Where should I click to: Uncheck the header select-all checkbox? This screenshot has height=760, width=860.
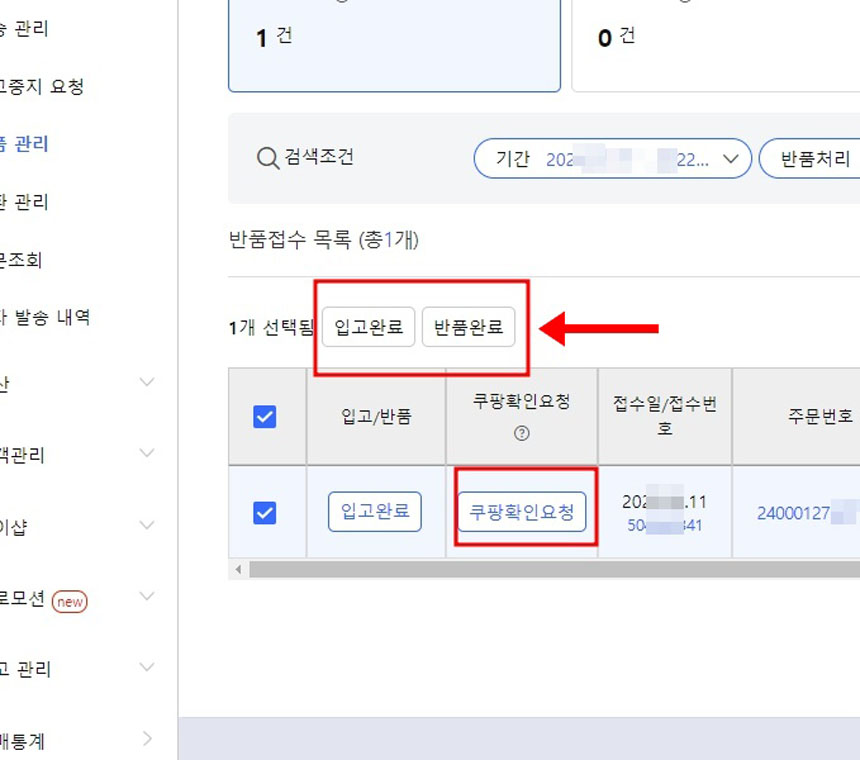(x=264, y=417)
